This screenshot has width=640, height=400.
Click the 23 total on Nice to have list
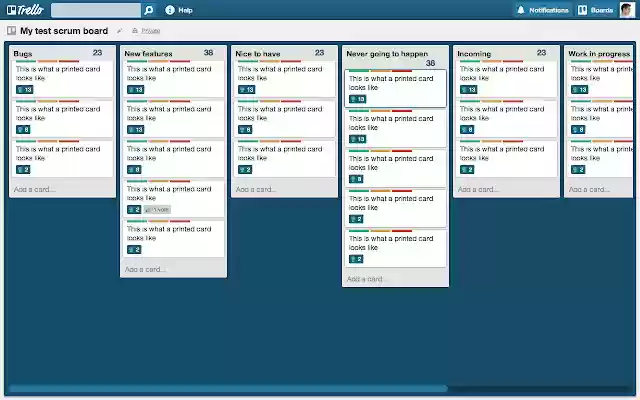tap(319, 53)
